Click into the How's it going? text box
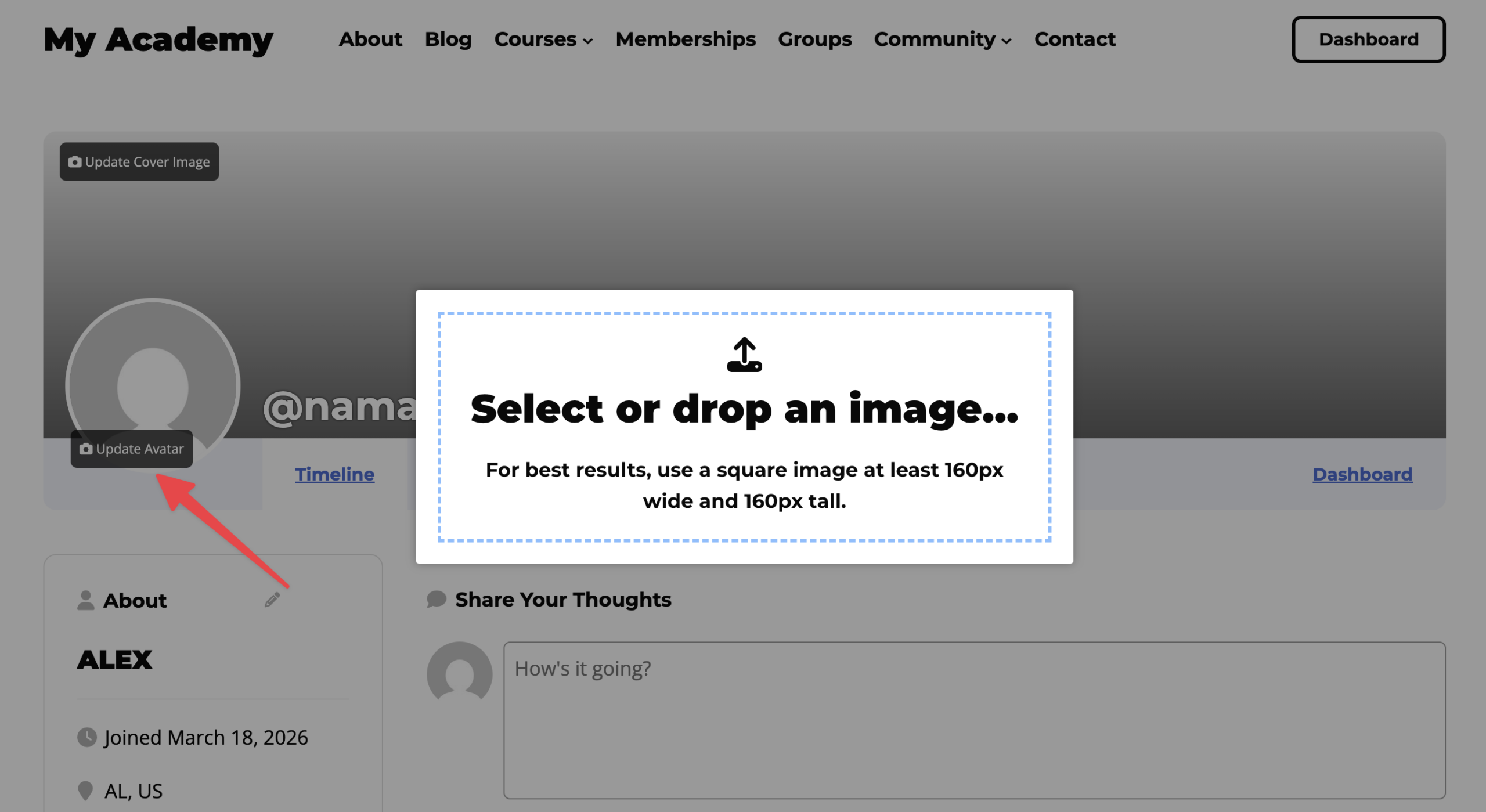This screenshot has width=1486, height=812. [x=973, y=720]
